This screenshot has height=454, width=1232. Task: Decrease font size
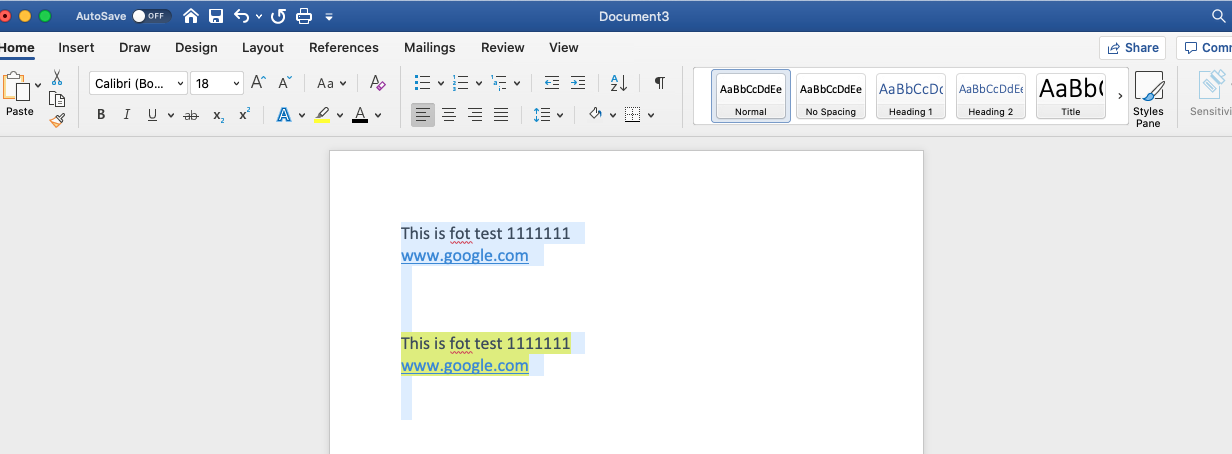(x=285, y=83)
